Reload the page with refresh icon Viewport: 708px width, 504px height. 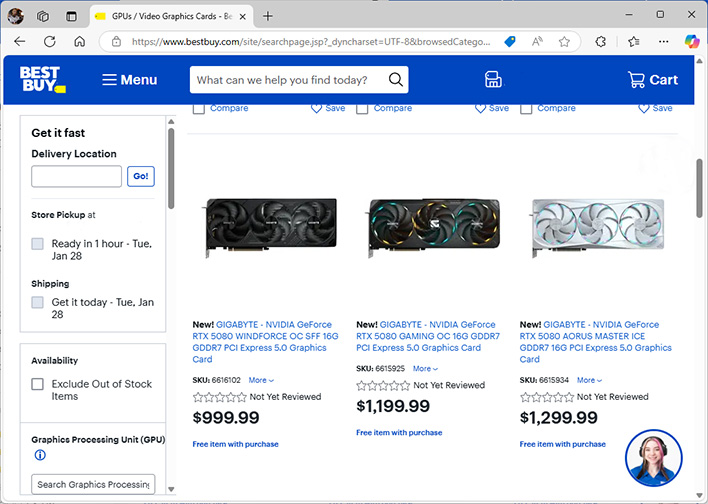tap(50, 42)
